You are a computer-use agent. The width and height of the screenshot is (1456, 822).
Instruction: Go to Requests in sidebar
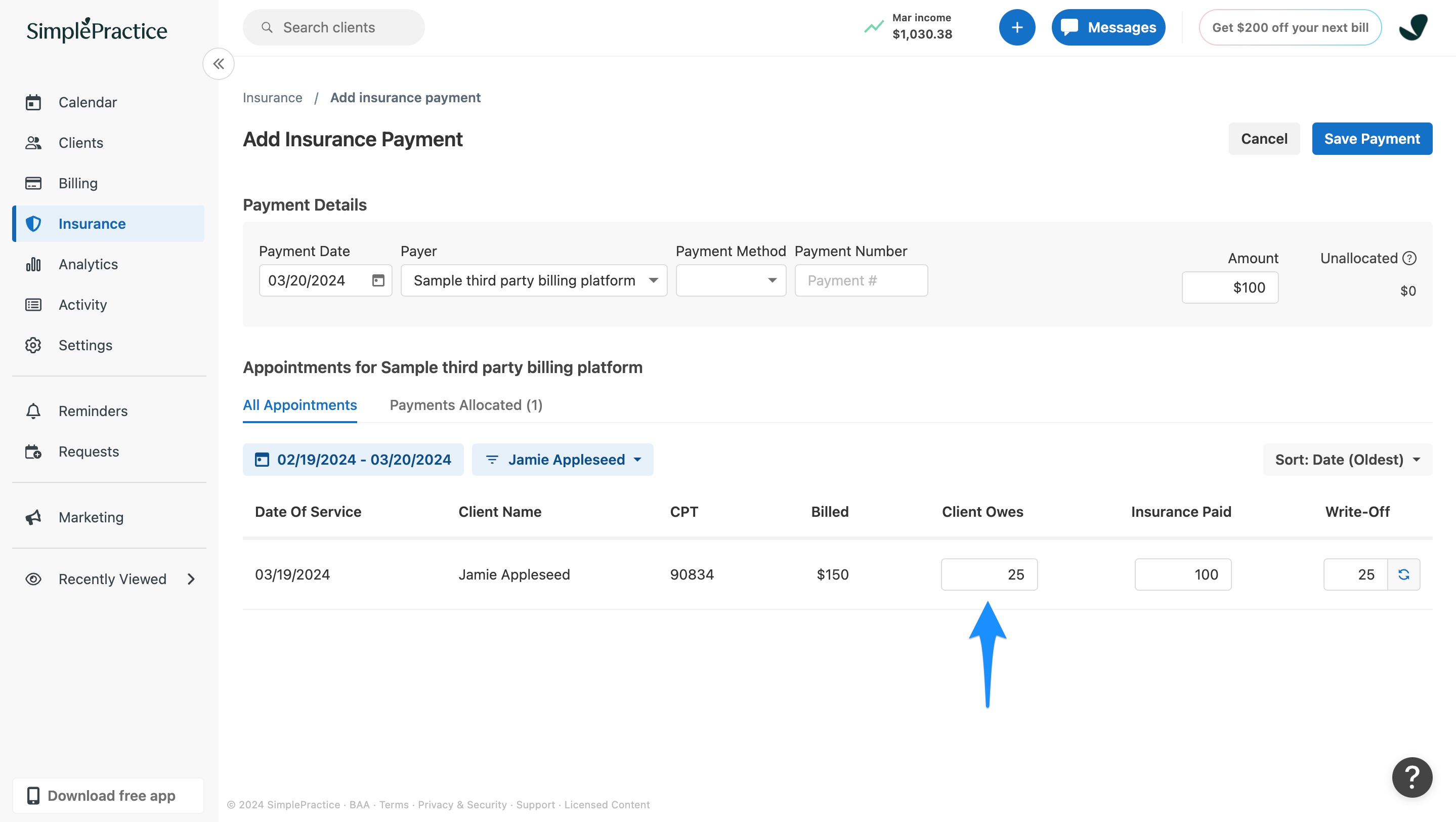(109, 451)
